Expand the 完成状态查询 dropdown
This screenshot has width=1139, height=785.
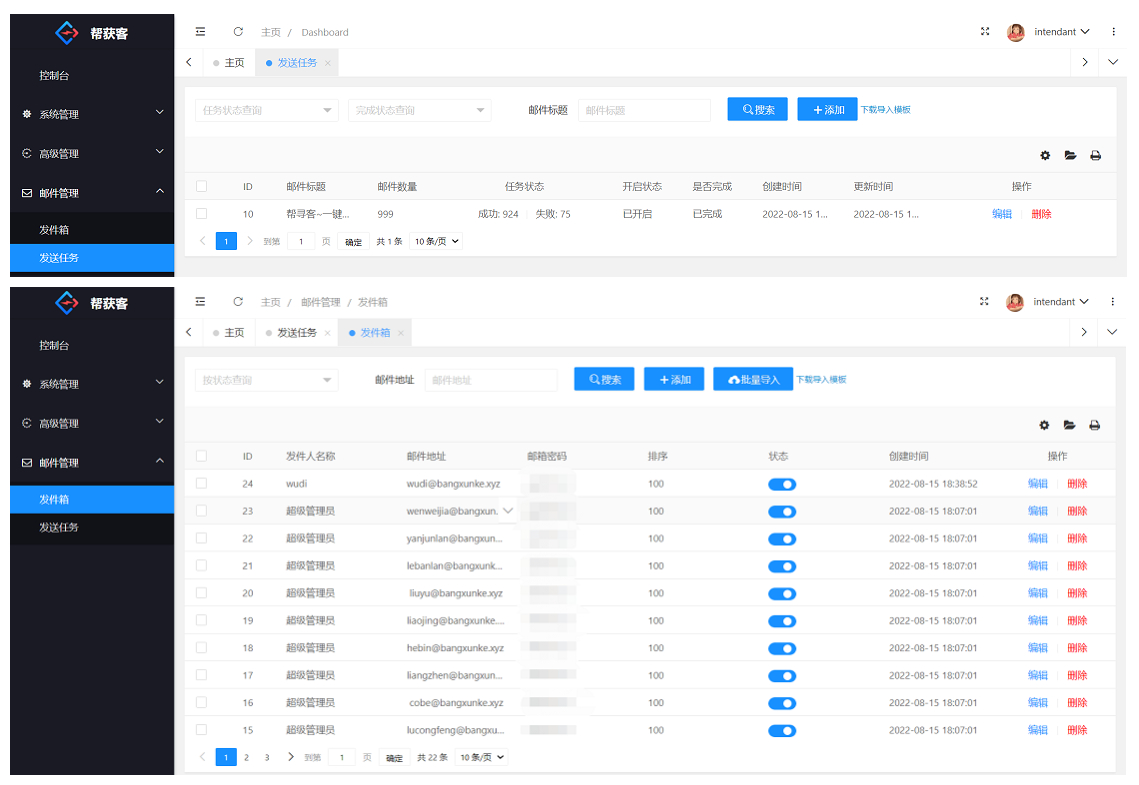(419, 110)
